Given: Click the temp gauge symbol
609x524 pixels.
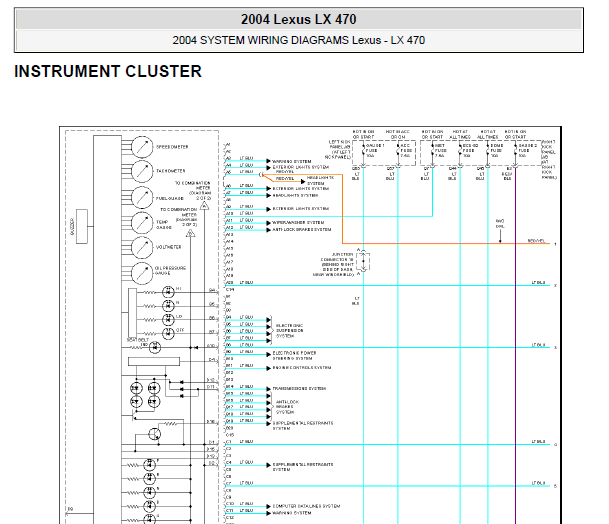Looking at the screenshot, I should click(x=142, y=223).
